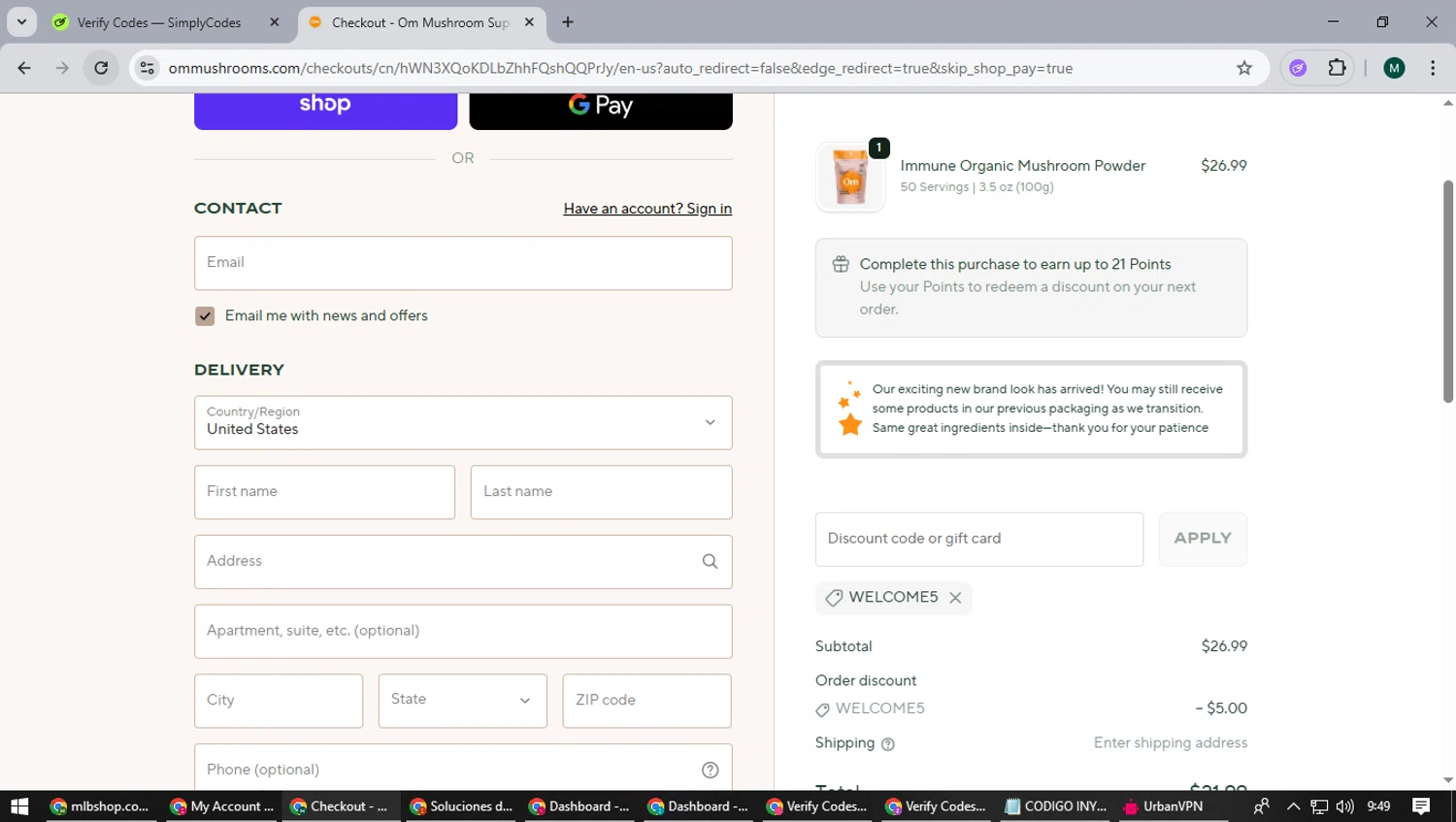Open the Chrome profile M avatar
The image size is (1456, 822).
coord(1394,68)
